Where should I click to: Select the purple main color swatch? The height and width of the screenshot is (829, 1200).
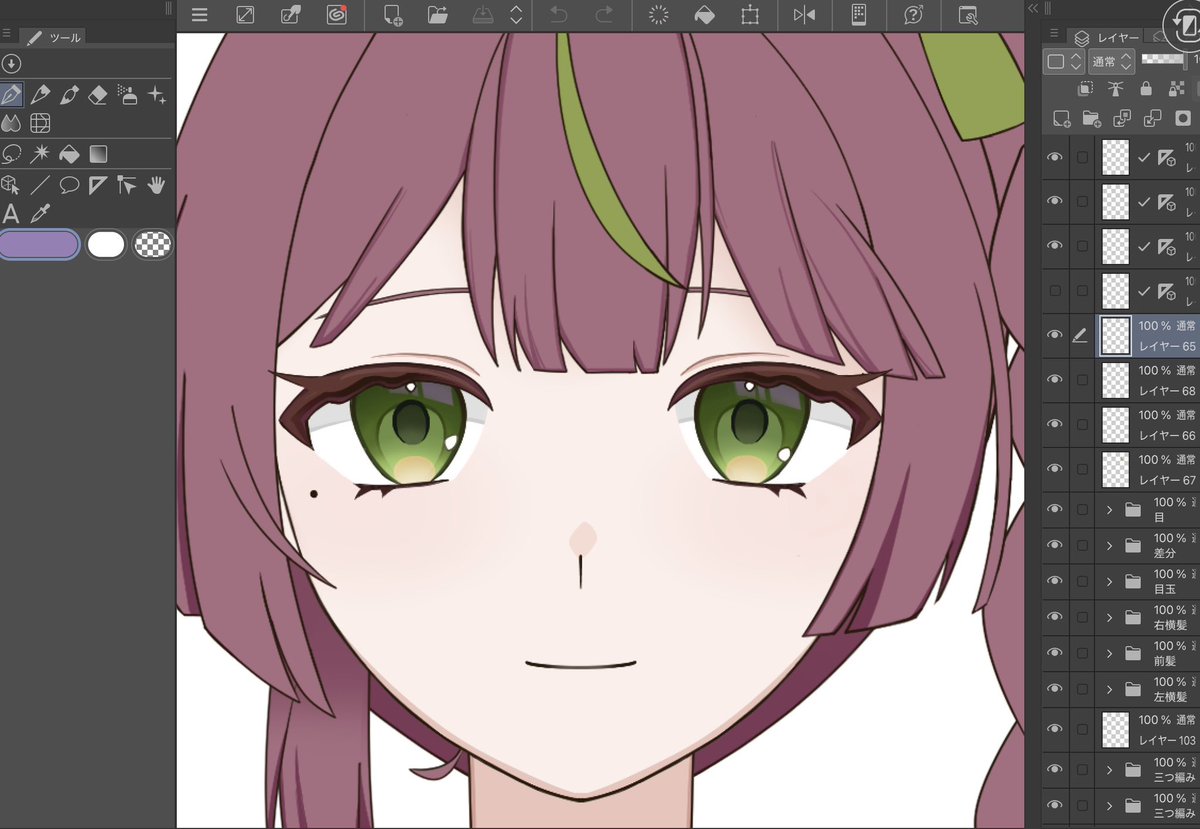click(39, 245)
